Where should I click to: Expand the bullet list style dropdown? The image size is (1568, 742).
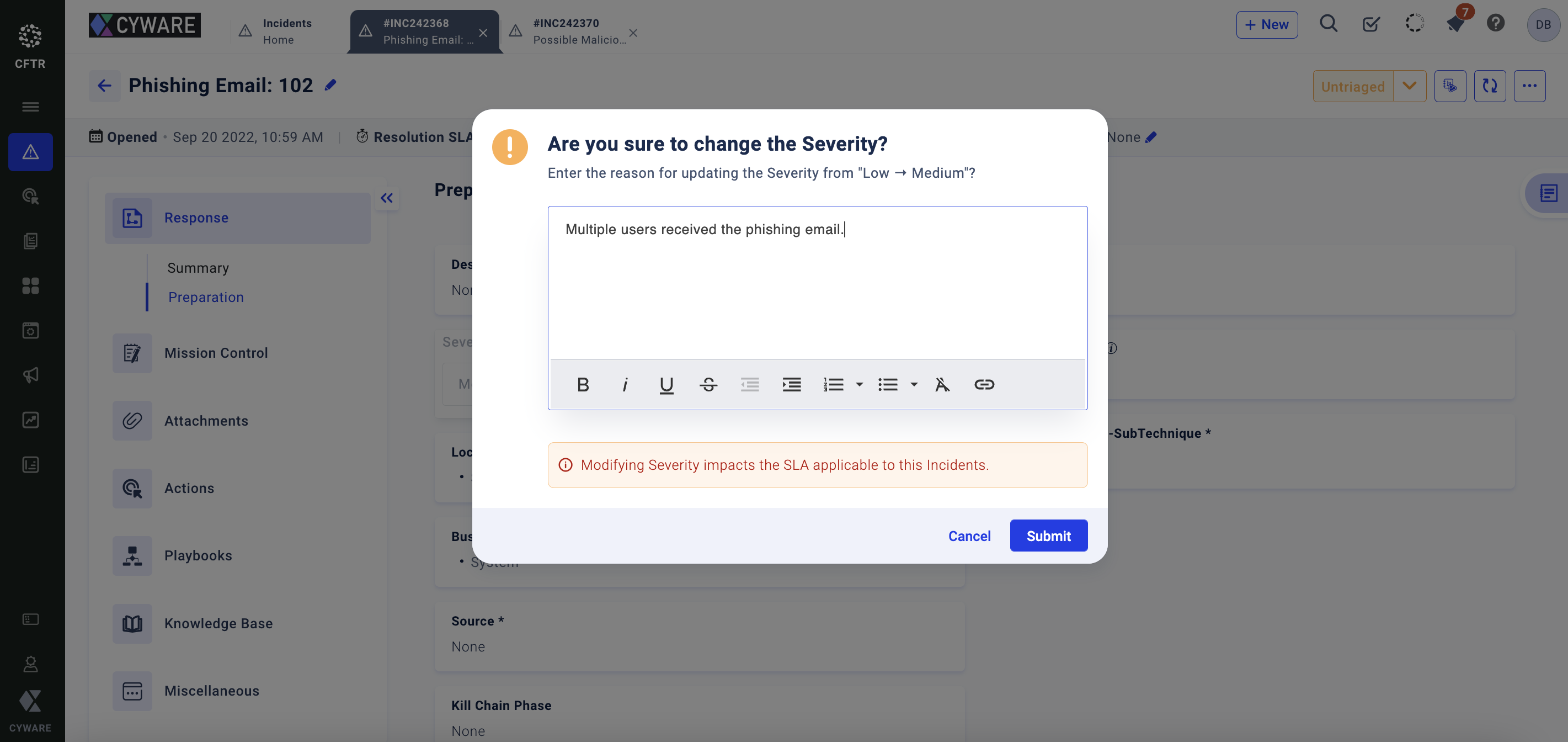pos(914,384)
